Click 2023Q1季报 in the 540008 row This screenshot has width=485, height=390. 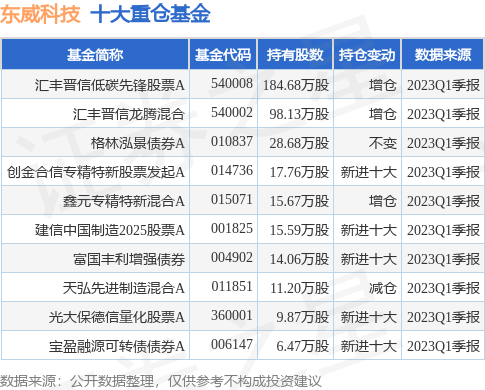coord(443,85)
